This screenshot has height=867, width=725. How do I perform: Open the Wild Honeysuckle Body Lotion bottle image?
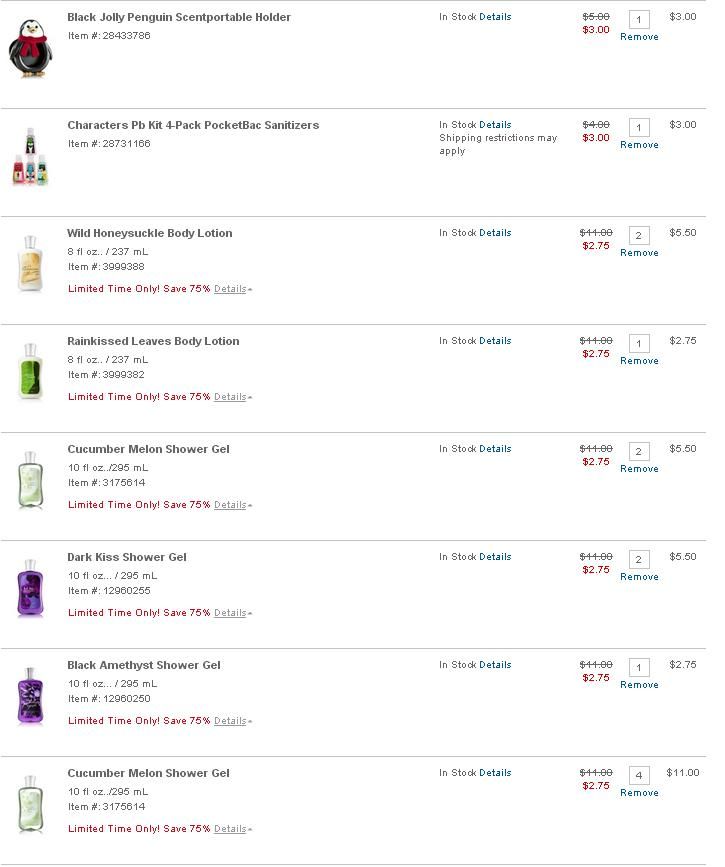coord(30,263)
